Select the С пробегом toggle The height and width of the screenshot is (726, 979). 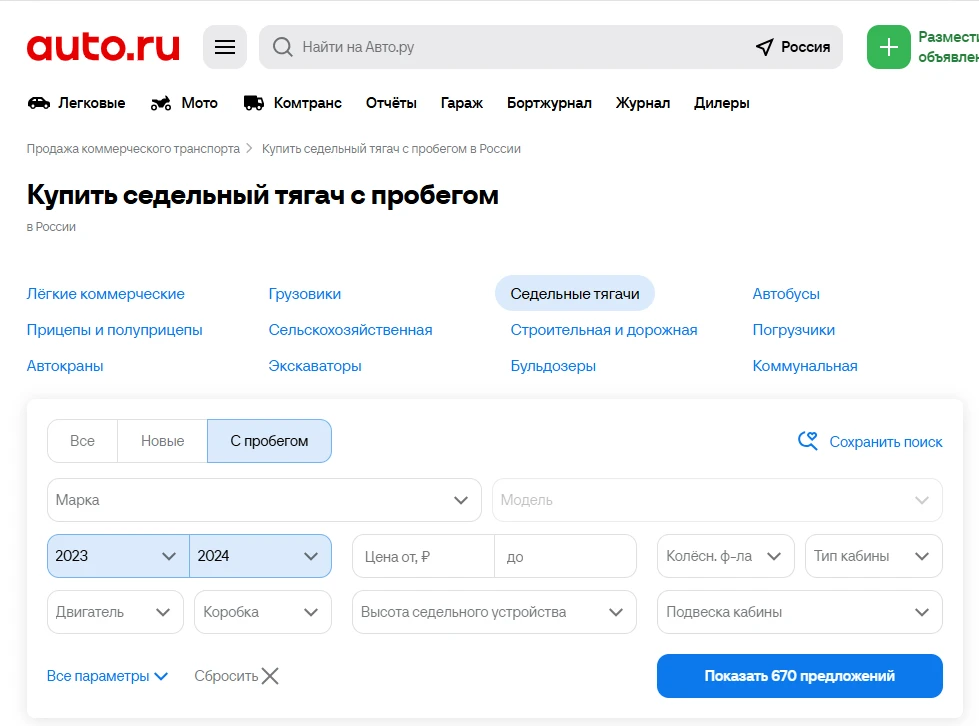[269, 441]
